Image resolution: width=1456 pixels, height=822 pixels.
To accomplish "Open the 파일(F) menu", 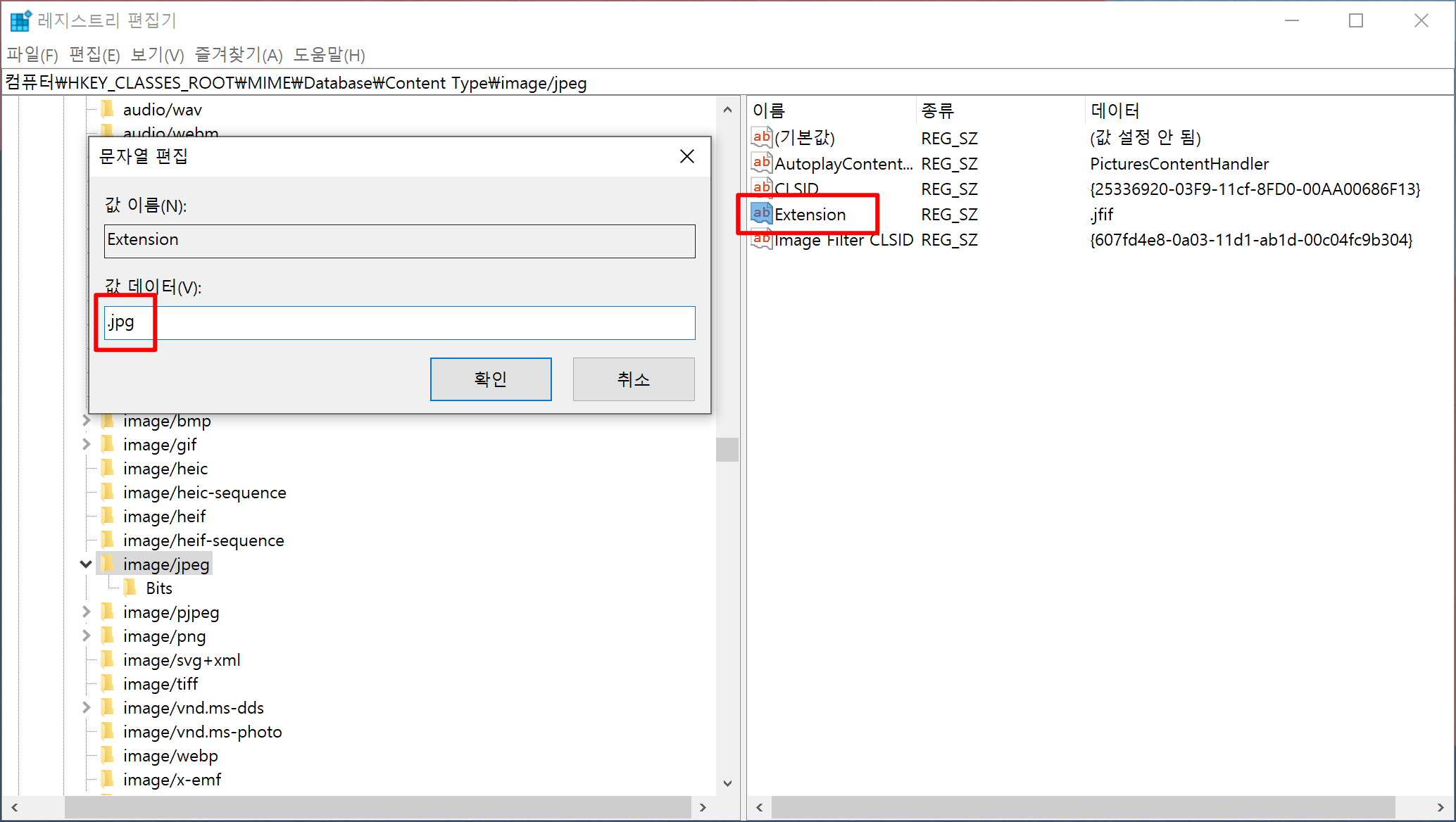I will [x=32, y=55].
